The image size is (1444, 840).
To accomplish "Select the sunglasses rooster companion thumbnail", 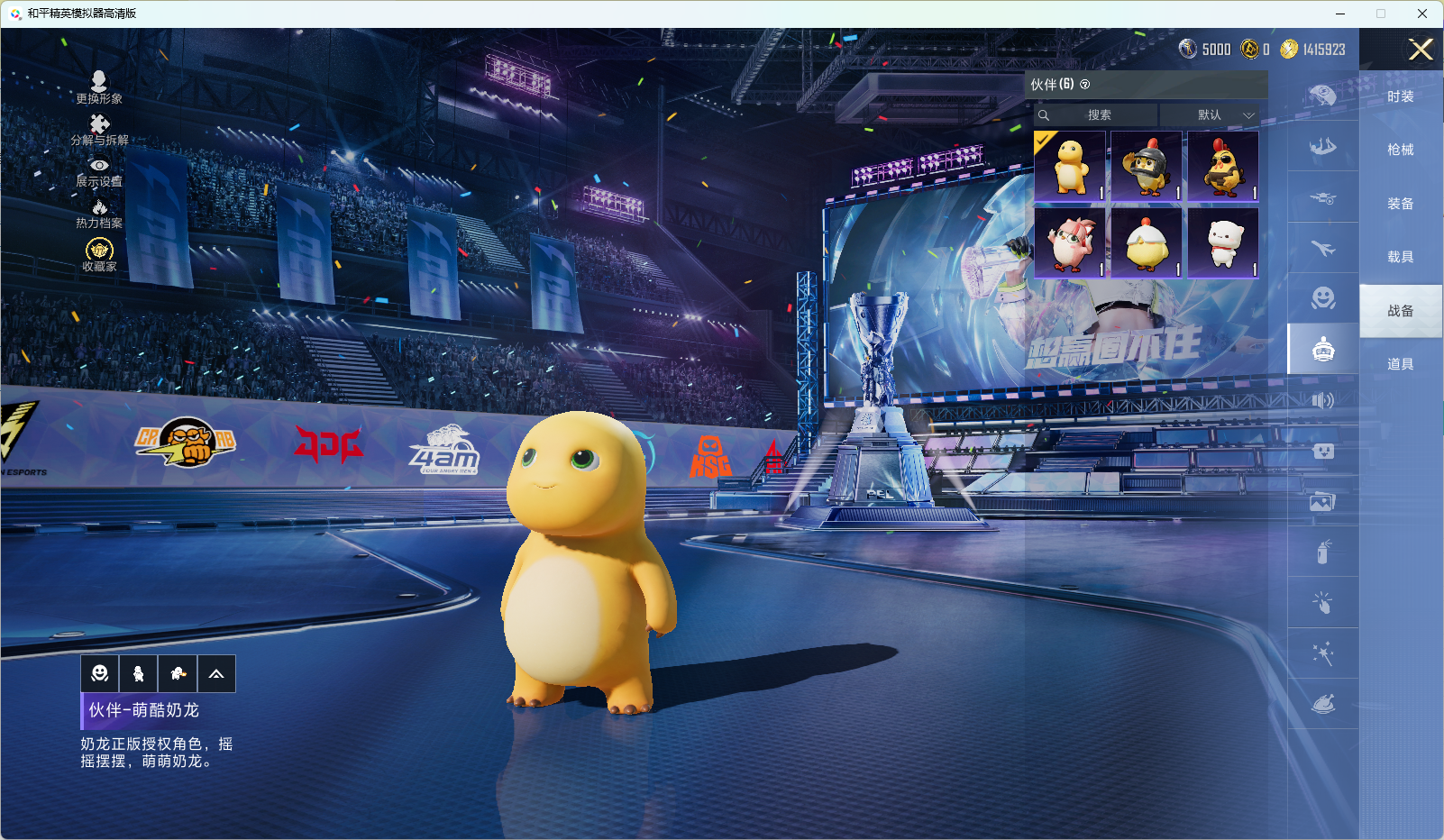I will 1223,166.
